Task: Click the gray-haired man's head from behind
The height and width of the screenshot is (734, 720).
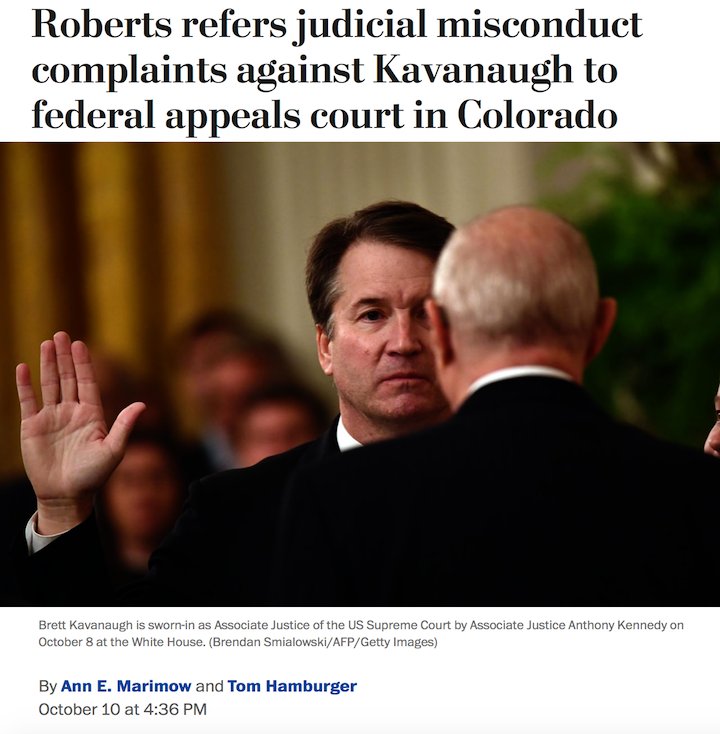Action: point(517,281)
